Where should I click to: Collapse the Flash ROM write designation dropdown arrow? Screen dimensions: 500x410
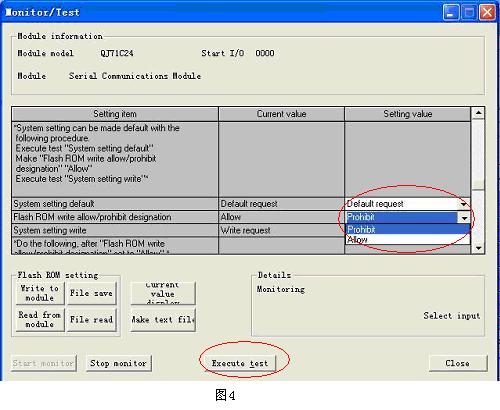point(464,218)
